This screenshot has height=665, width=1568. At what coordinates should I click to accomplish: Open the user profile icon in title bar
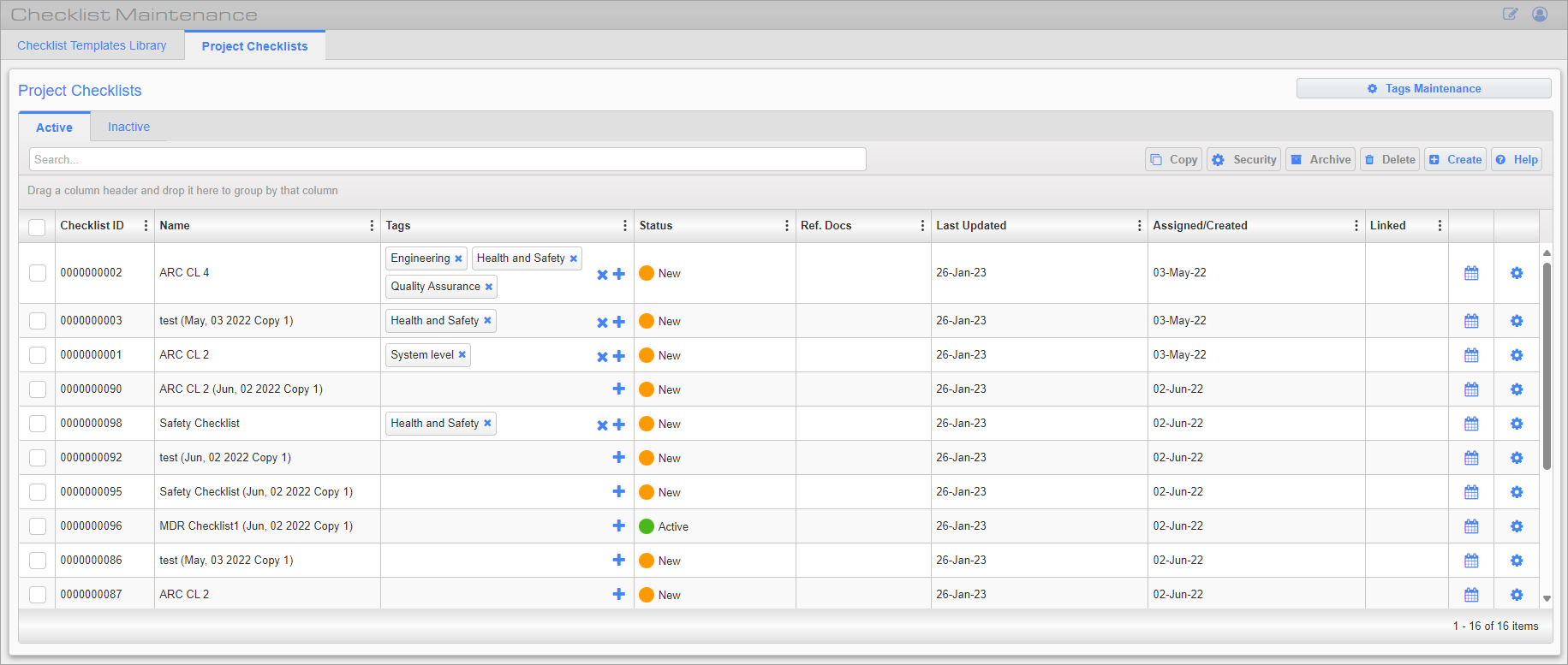(1540, 14)
